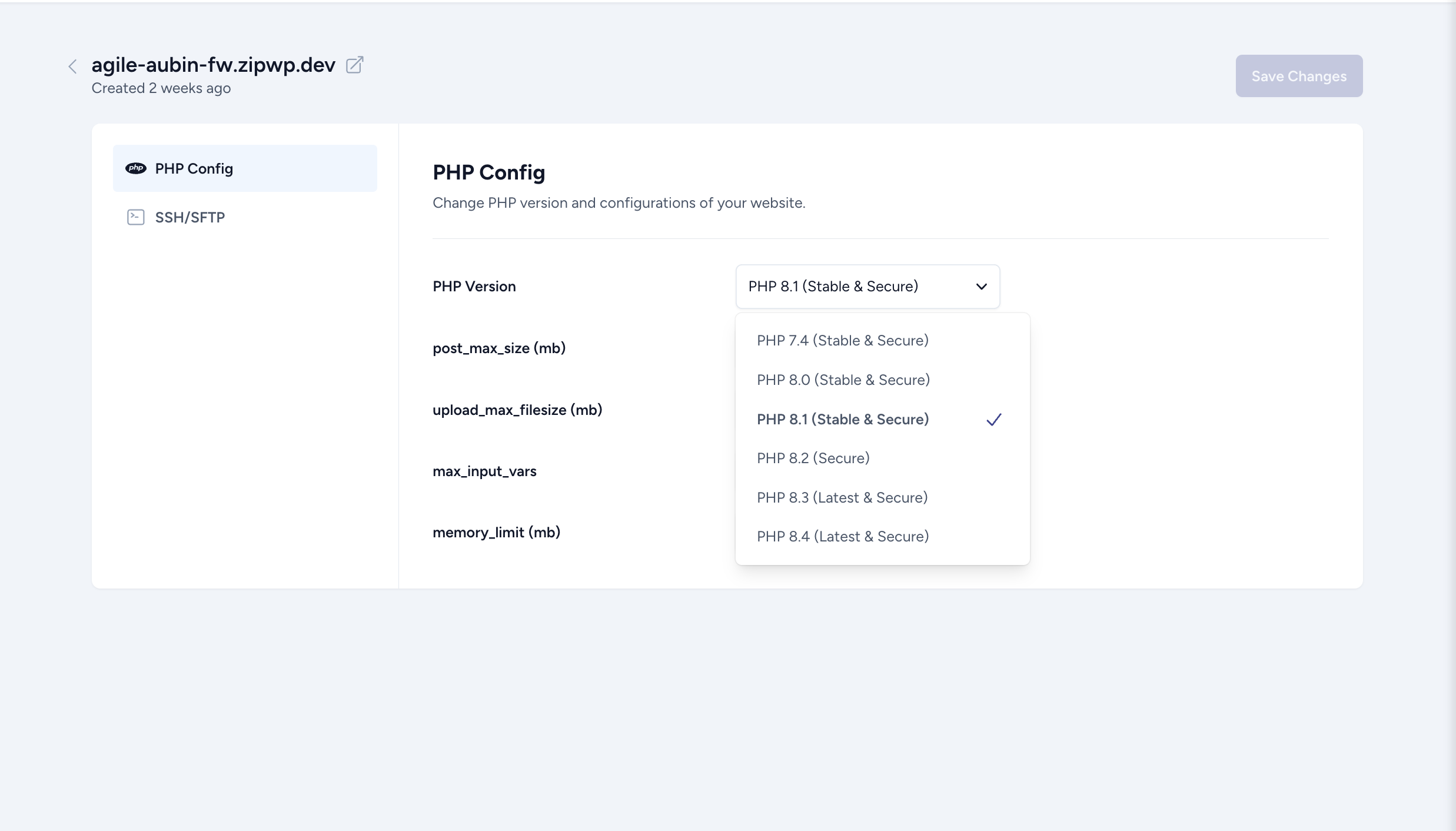This screenshot has width=1456, height=831.
Task: Collapse the PHP Version dropdown using its chevron
Action: [981, 287]
